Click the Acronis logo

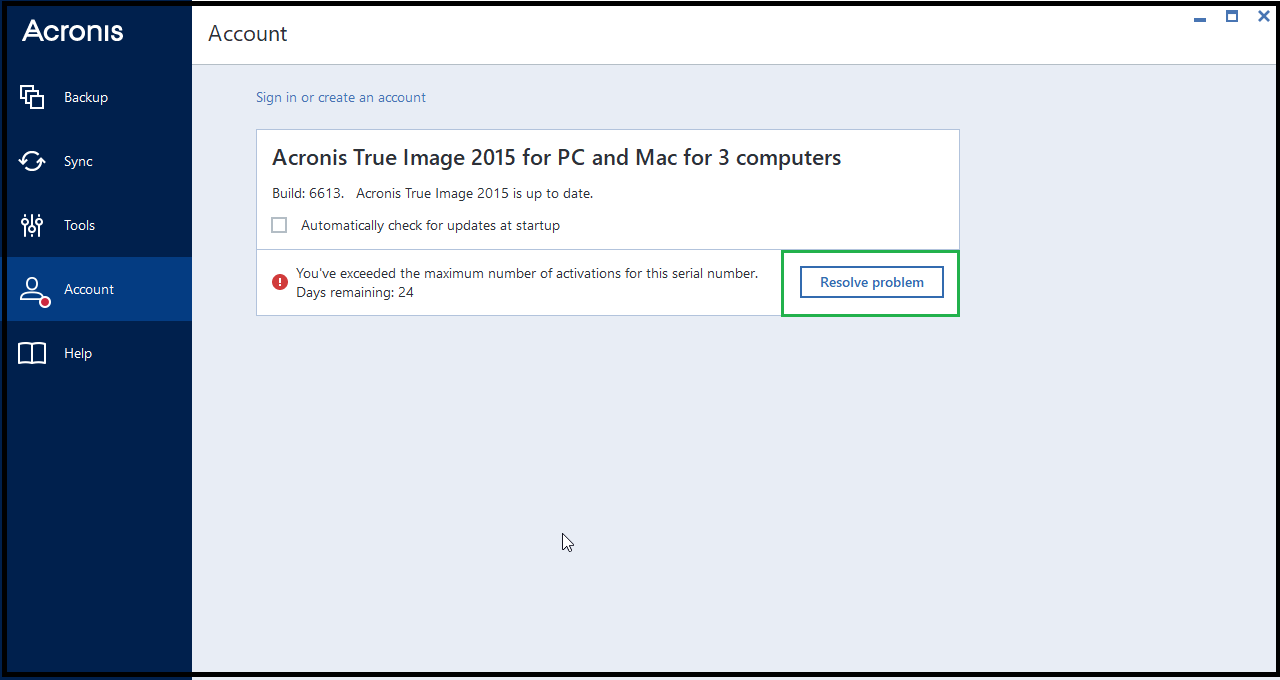(72, 31)
